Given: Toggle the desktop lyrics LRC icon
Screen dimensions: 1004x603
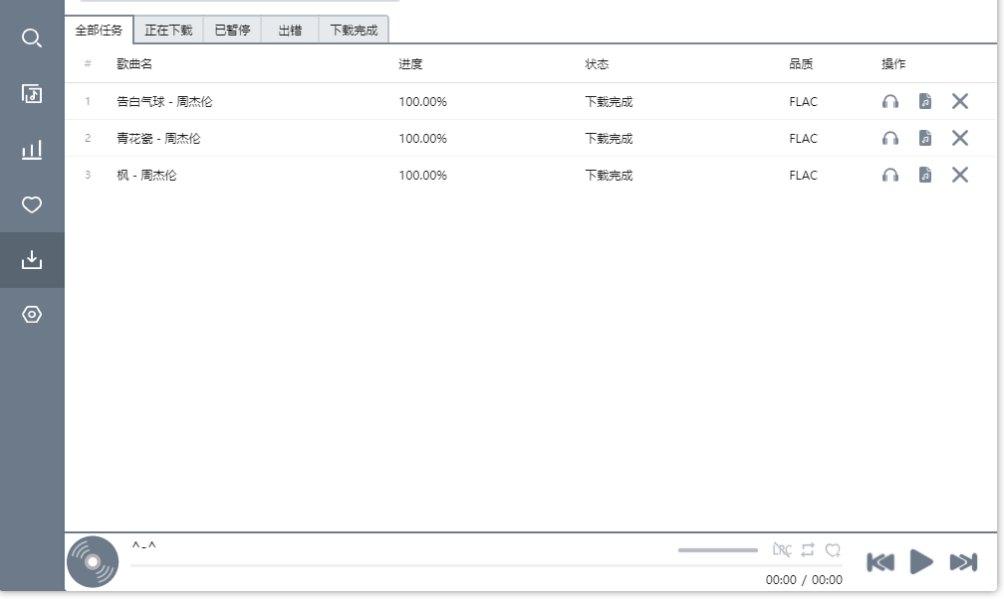Looking at the screenshot, I should (782, 550).
